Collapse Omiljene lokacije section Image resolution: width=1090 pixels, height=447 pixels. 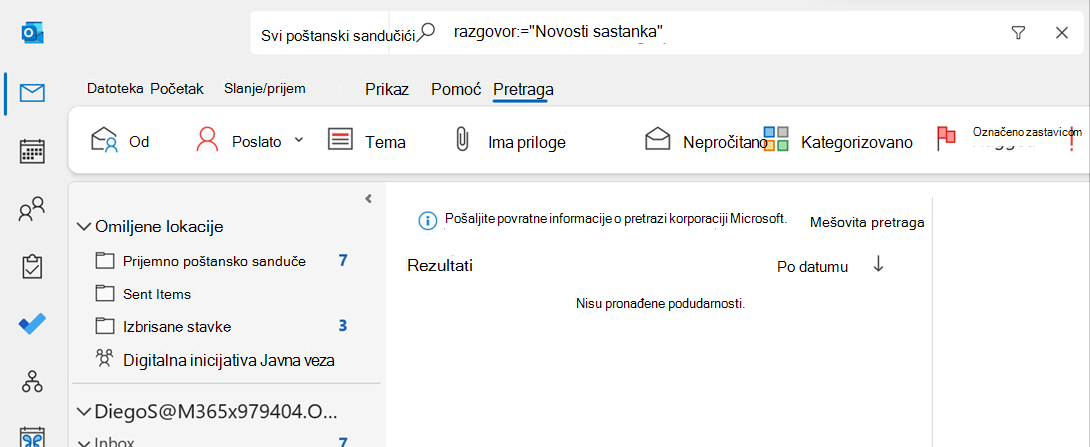[x=84, y=226]
